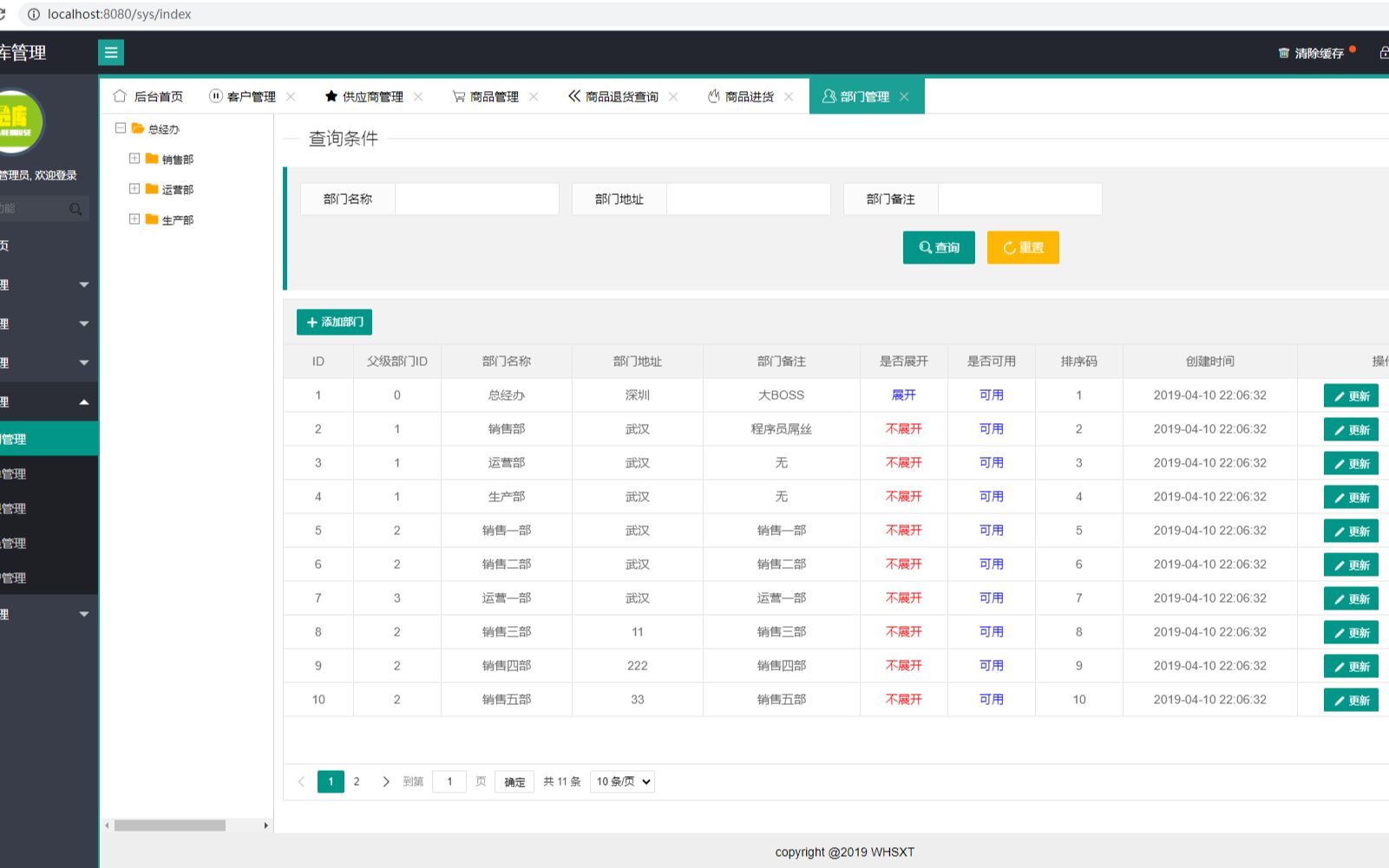Click 更新 button for 销售五部 row
This screenshot has width=1389, height=868.
[1351, 700]
